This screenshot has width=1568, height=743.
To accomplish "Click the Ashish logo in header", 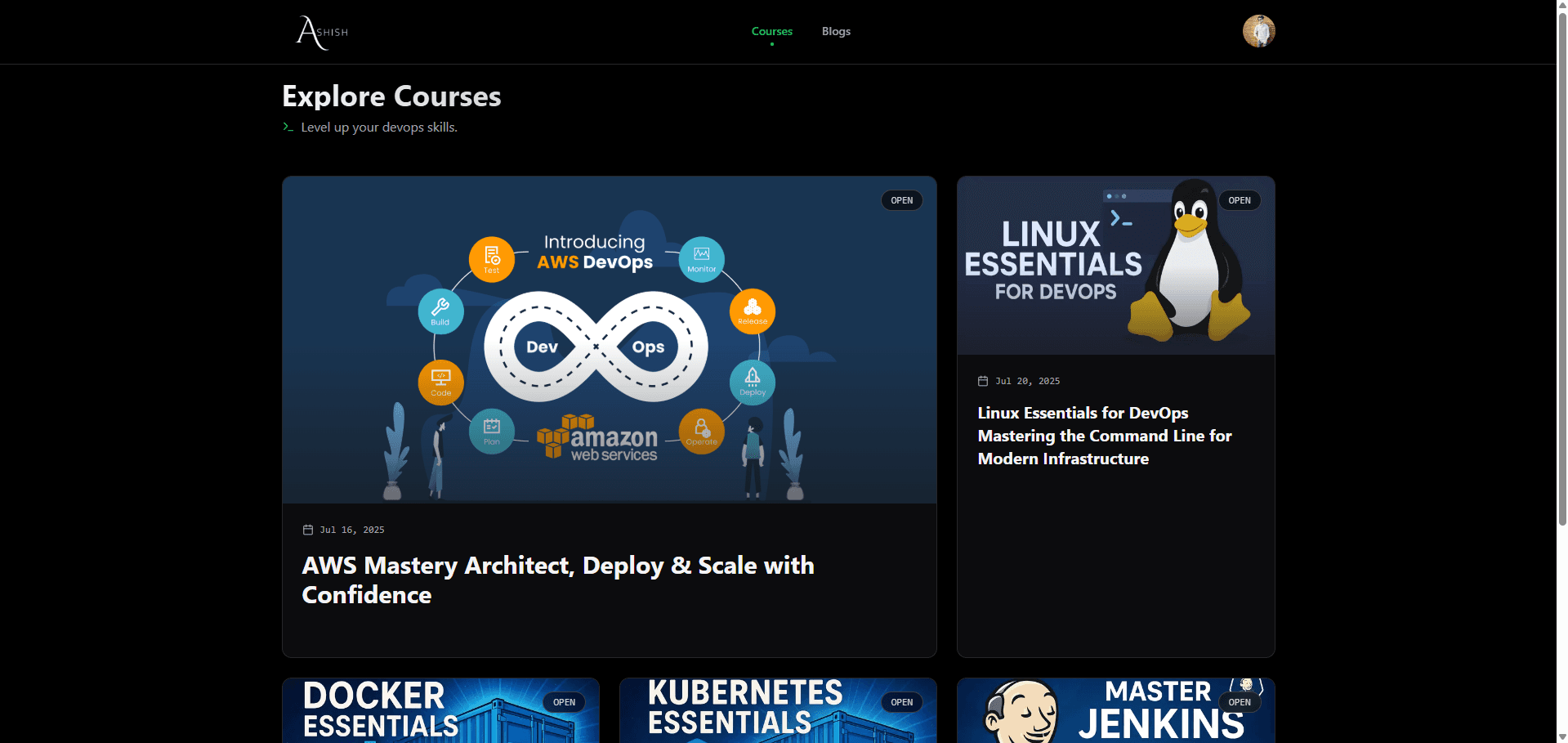I will (322, 33).
